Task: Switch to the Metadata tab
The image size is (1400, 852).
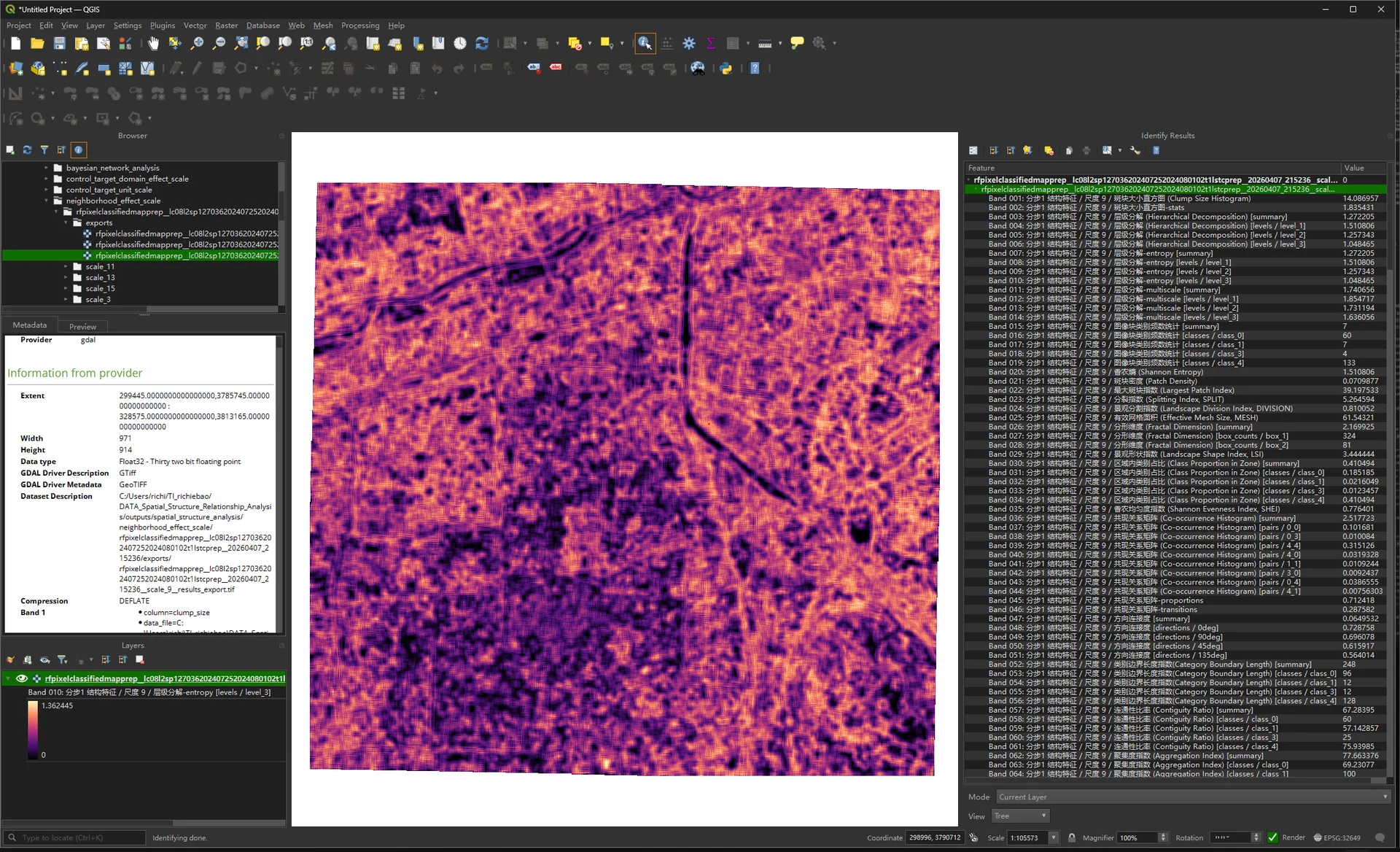Action: coord(30,325)
